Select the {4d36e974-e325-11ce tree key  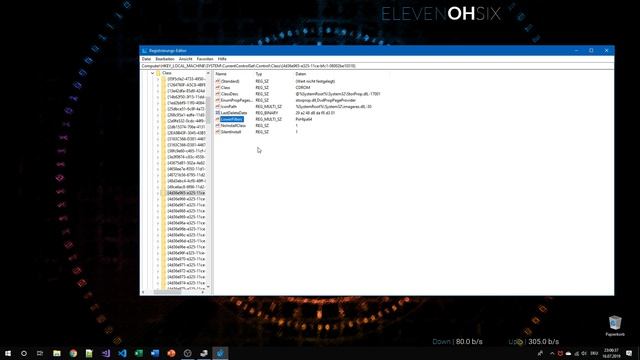pos(186,283)
